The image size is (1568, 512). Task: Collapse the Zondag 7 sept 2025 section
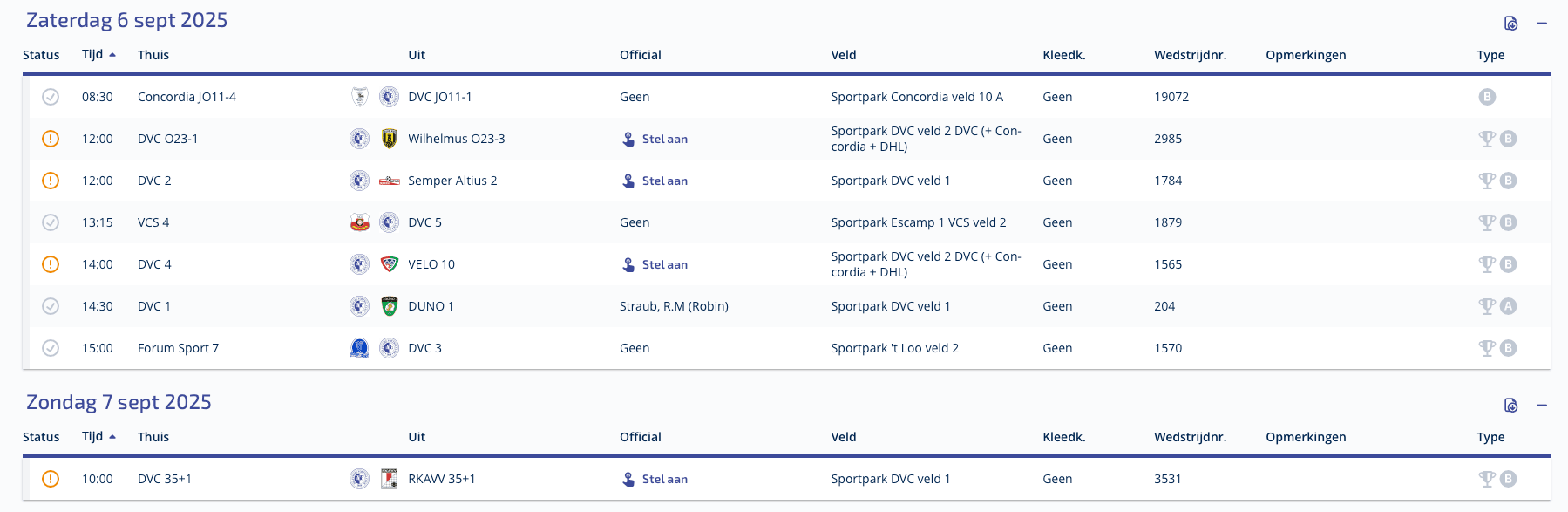(1542, 406)
